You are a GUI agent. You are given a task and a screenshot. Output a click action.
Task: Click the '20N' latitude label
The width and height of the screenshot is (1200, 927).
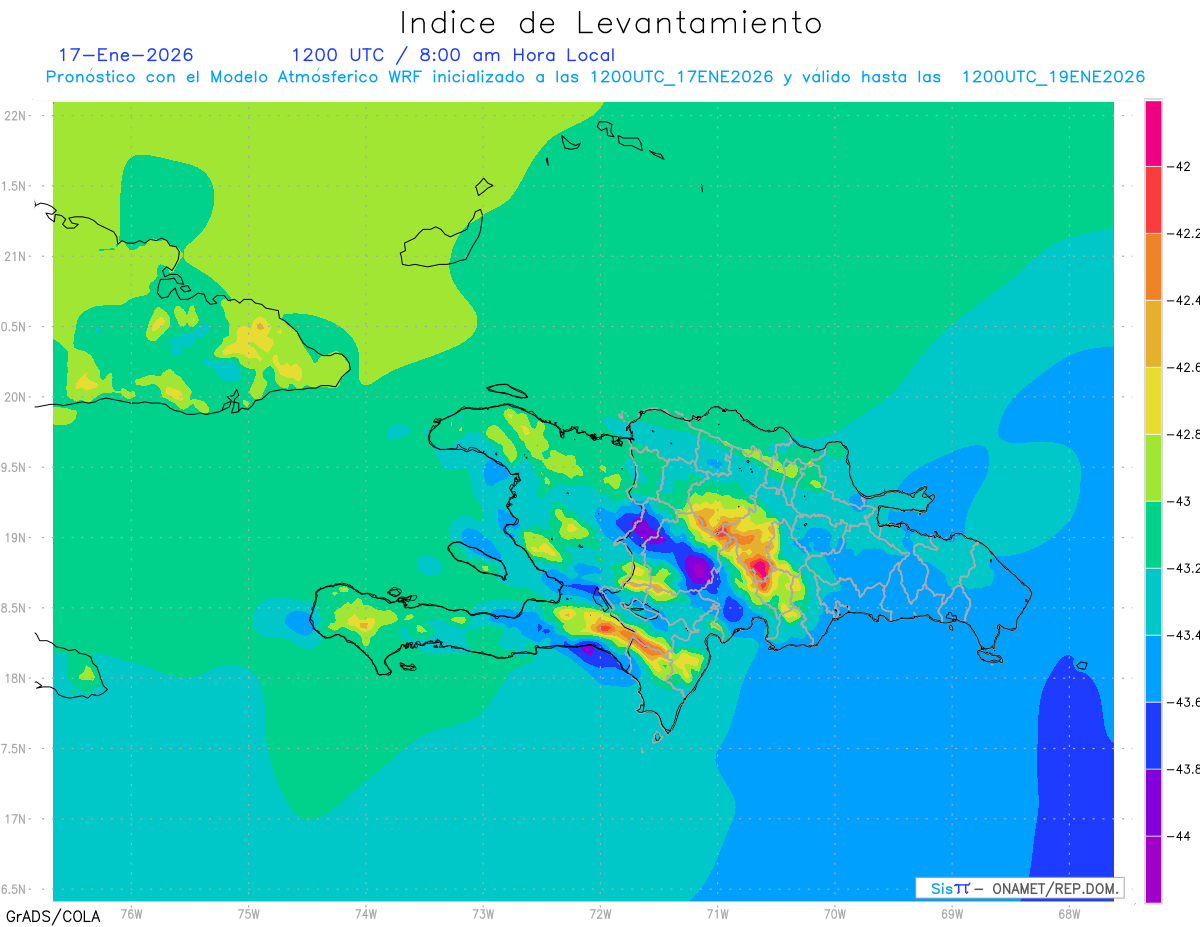pyautogui.click(x=17, y=397)
